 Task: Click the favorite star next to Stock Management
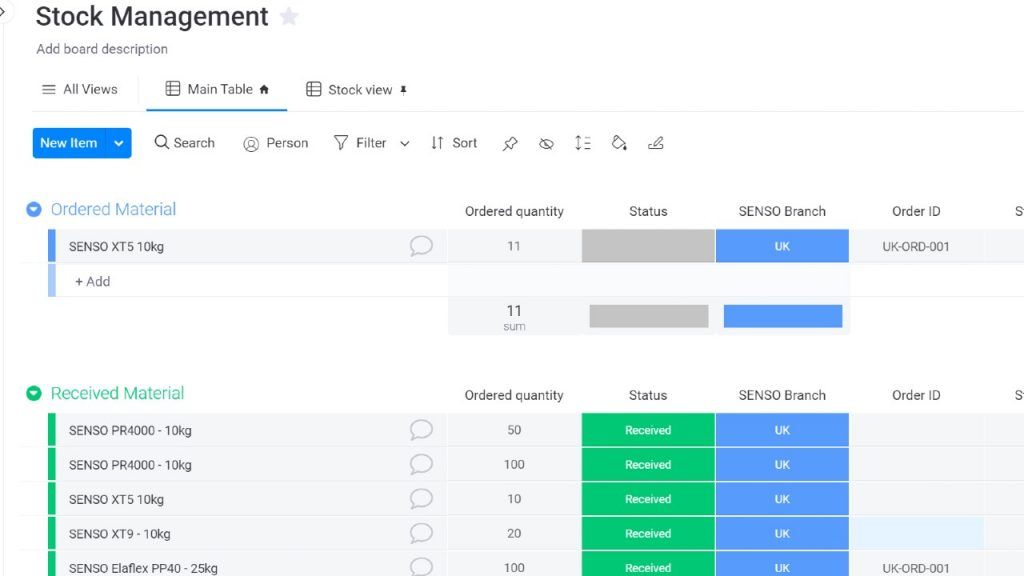pyautogui.click(x=289, y=16)
